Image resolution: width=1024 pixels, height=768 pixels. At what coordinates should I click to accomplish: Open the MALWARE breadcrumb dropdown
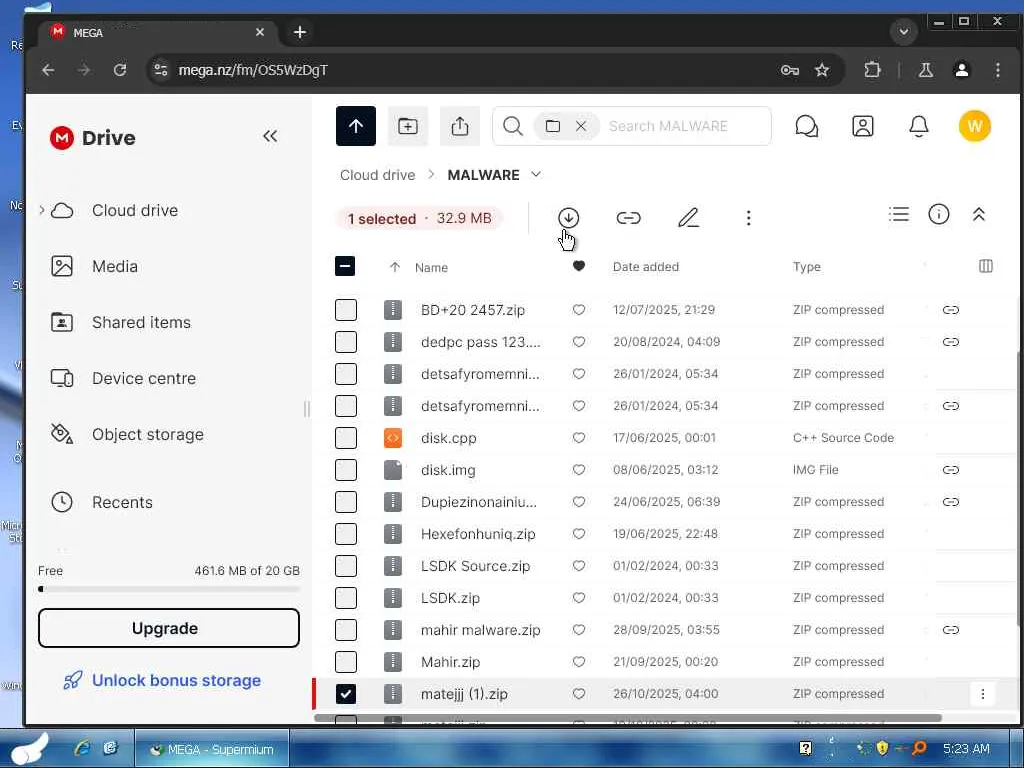(536, 174)
